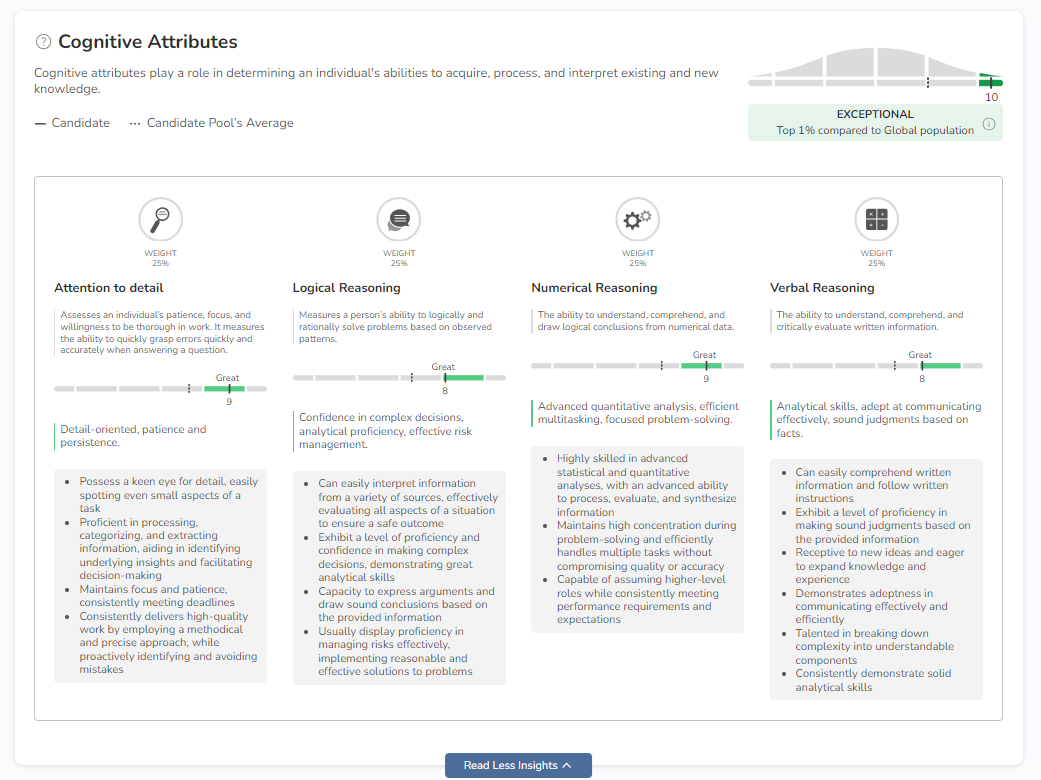Click the Verbal Reasoning score bar
This screenshot has height=780, width=1041.
pyautogui.click(x=876, y=366)
